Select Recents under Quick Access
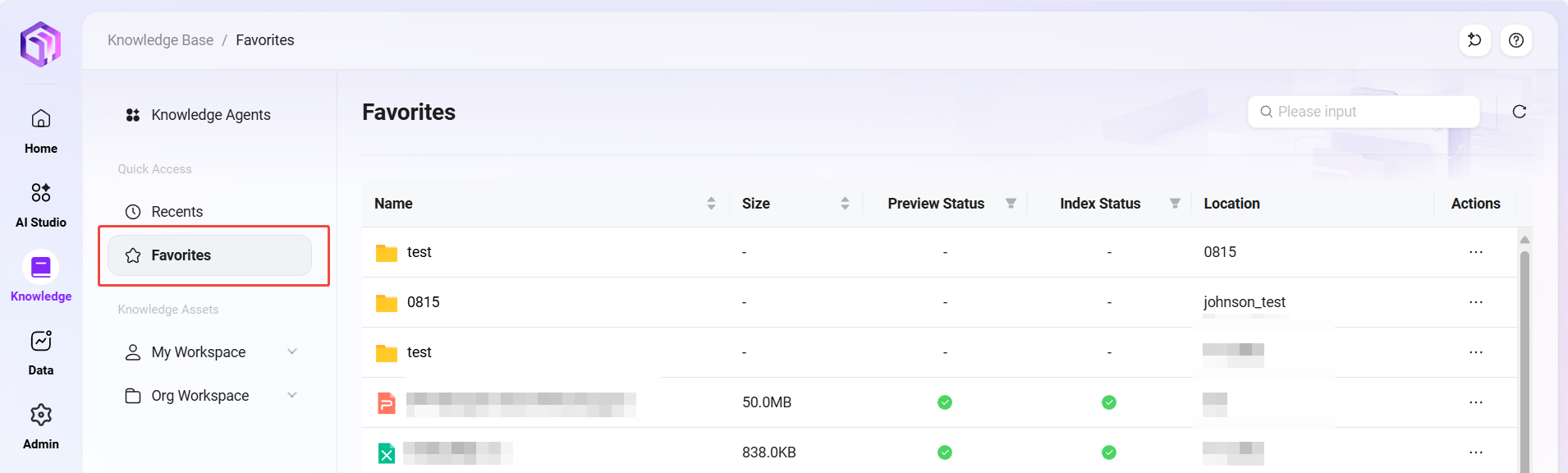 pos(177,212)
